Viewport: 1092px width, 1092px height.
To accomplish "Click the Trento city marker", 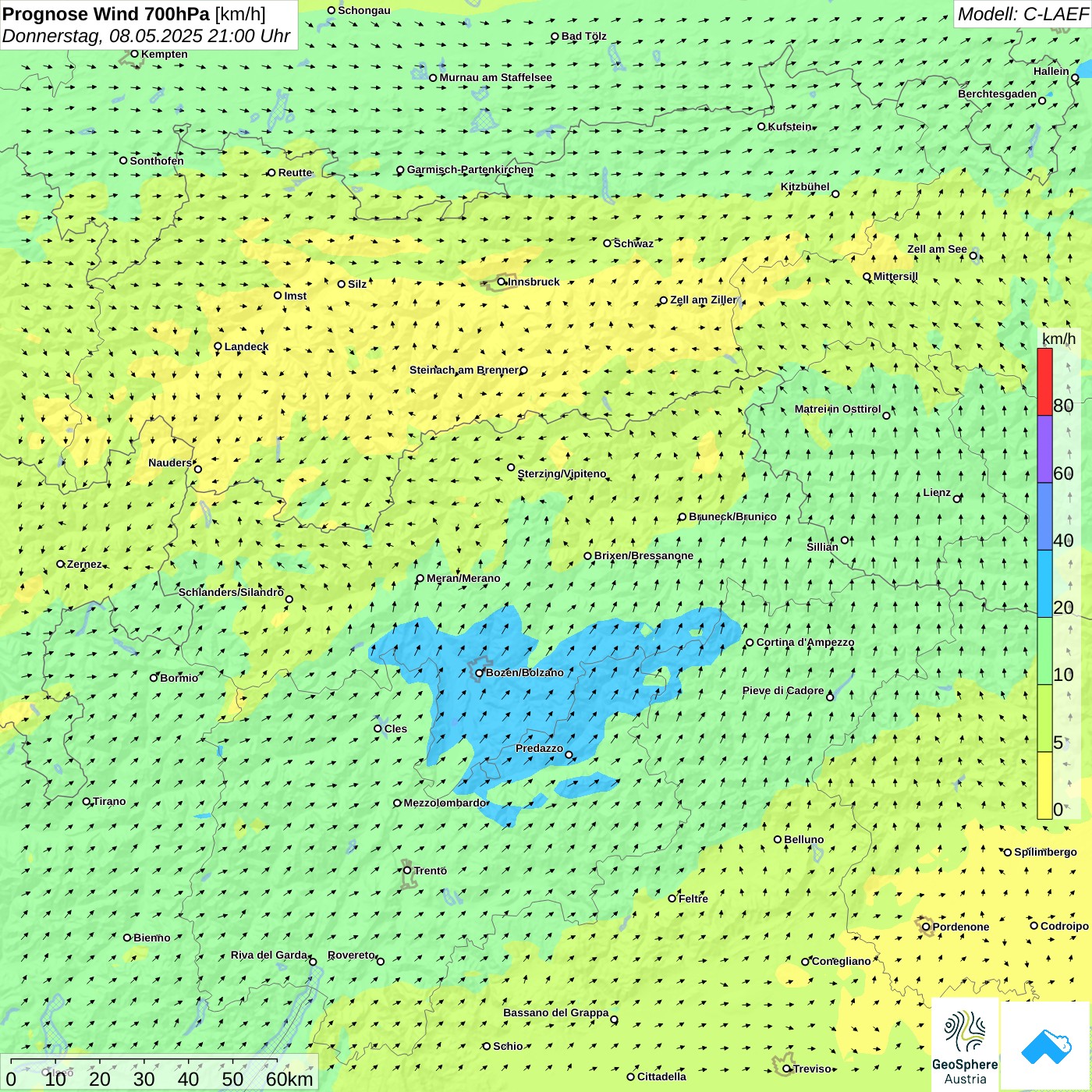I will pyautogui.click(x=407, y=870).
